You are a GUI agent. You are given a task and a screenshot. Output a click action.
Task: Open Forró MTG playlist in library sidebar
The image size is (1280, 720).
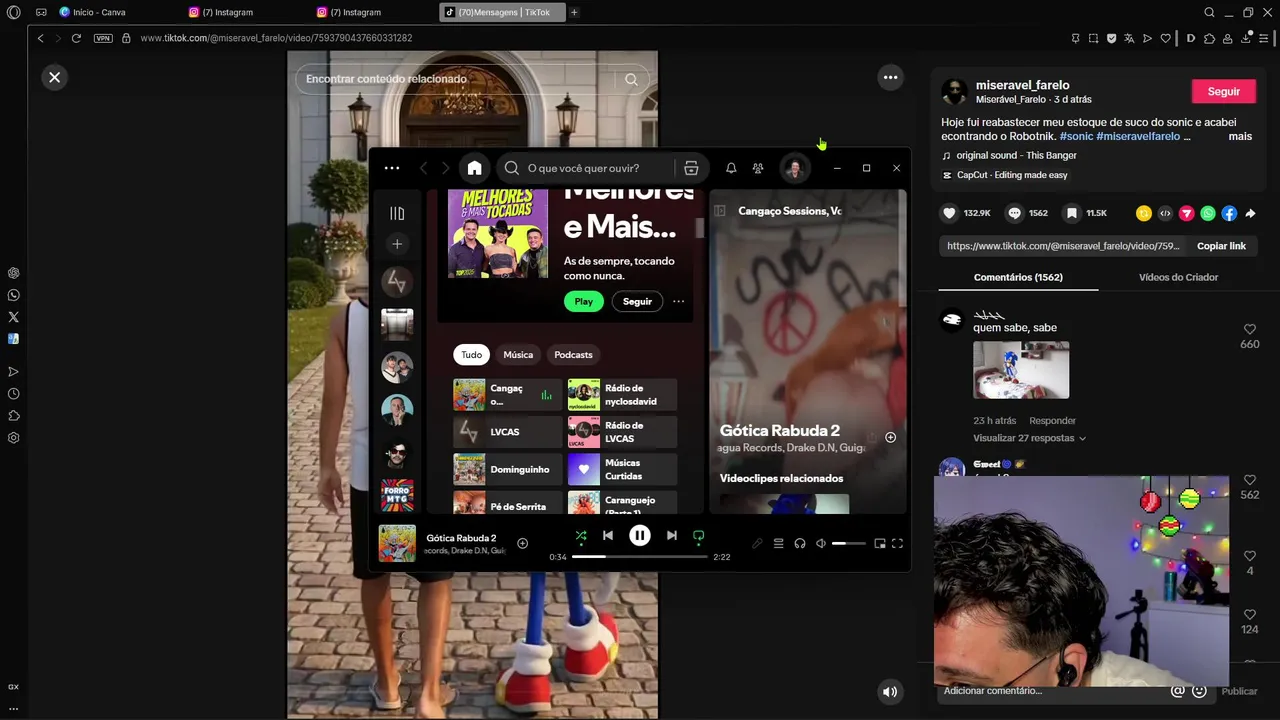pyautogui.click(x=397, y=496)
